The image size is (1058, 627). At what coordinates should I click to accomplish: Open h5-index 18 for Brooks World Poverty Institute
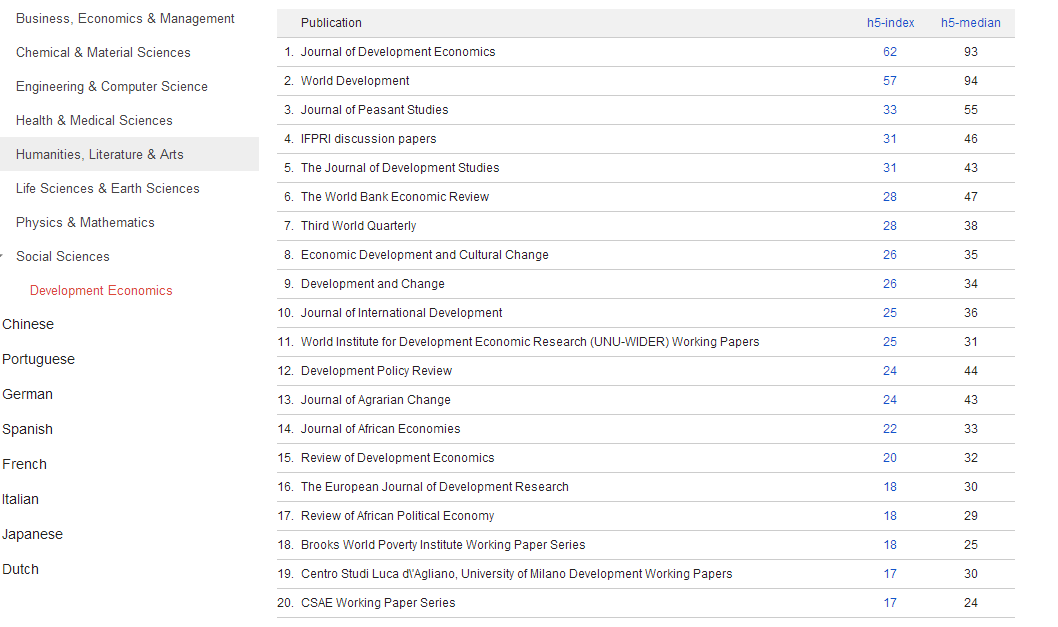click(x=890, y=545)
